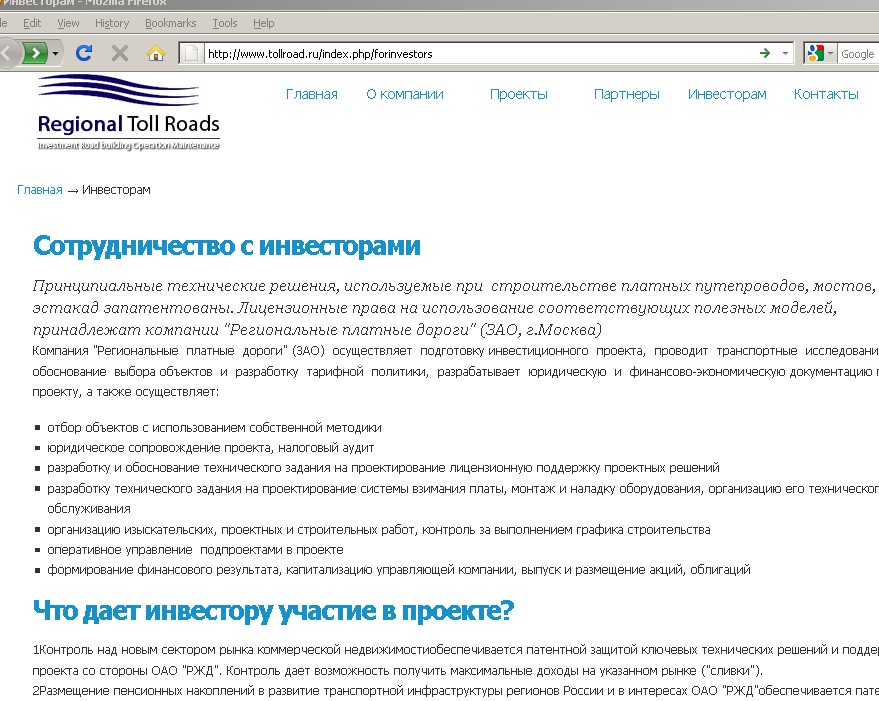Reload the page with the Refresh icon
This screenshot has width=879, height=701.
84,53
